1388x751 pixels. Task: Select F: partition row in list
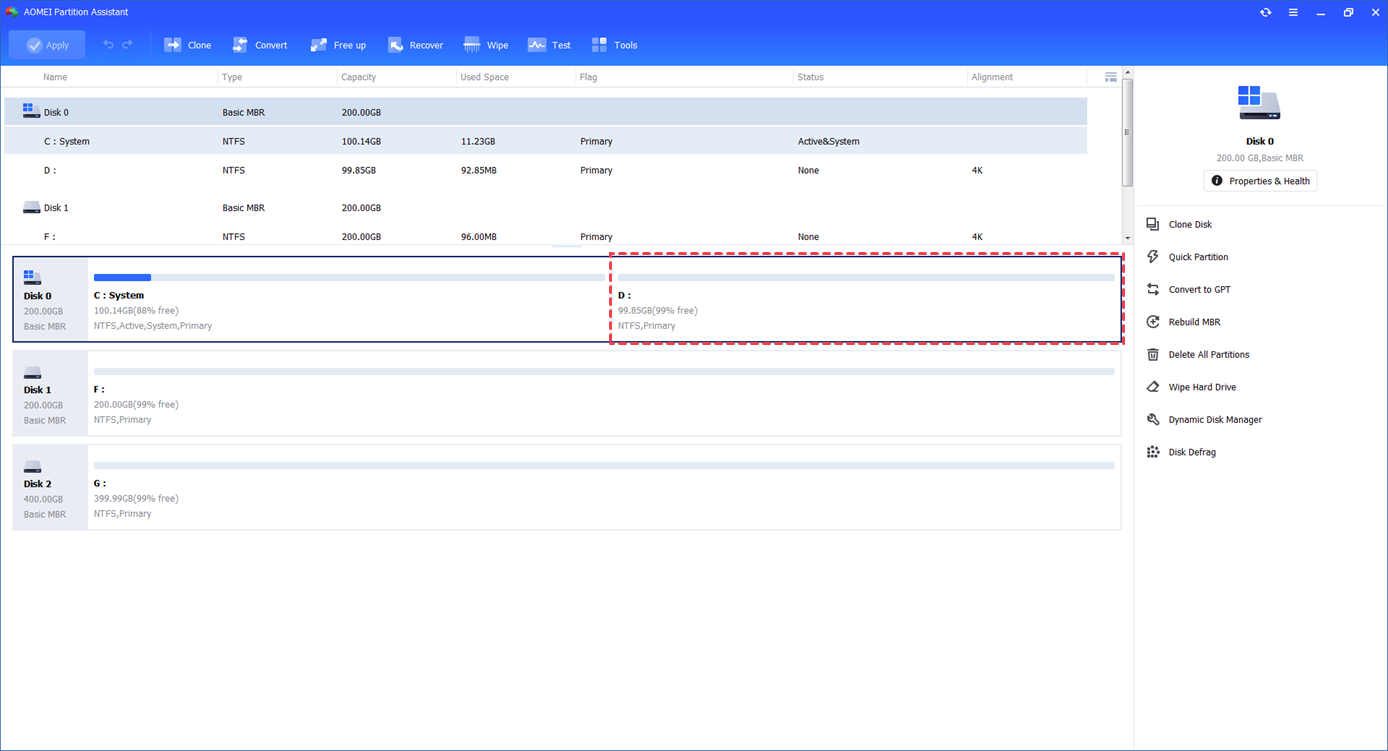coord(545,237)
